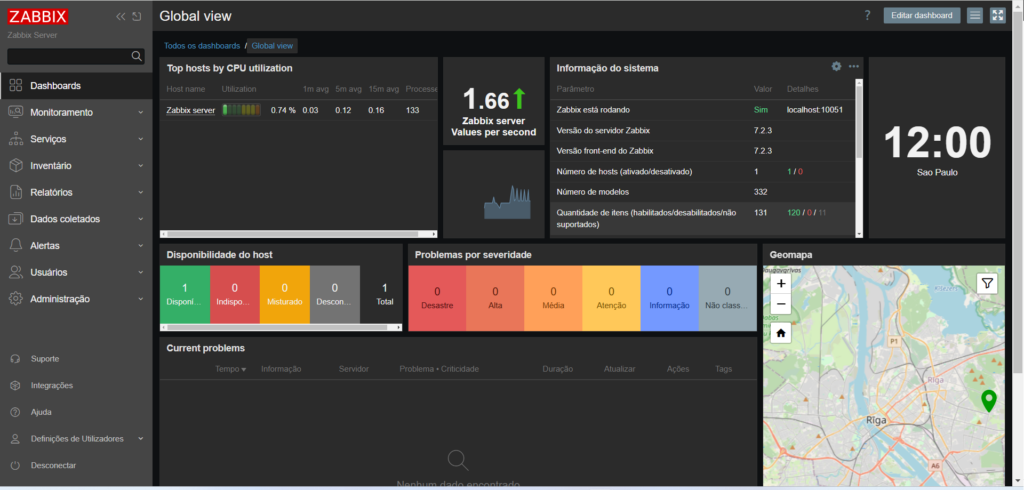Expand the Usuários chevron
This screenshot has height=490, width=1024.
tap(140, 272)
